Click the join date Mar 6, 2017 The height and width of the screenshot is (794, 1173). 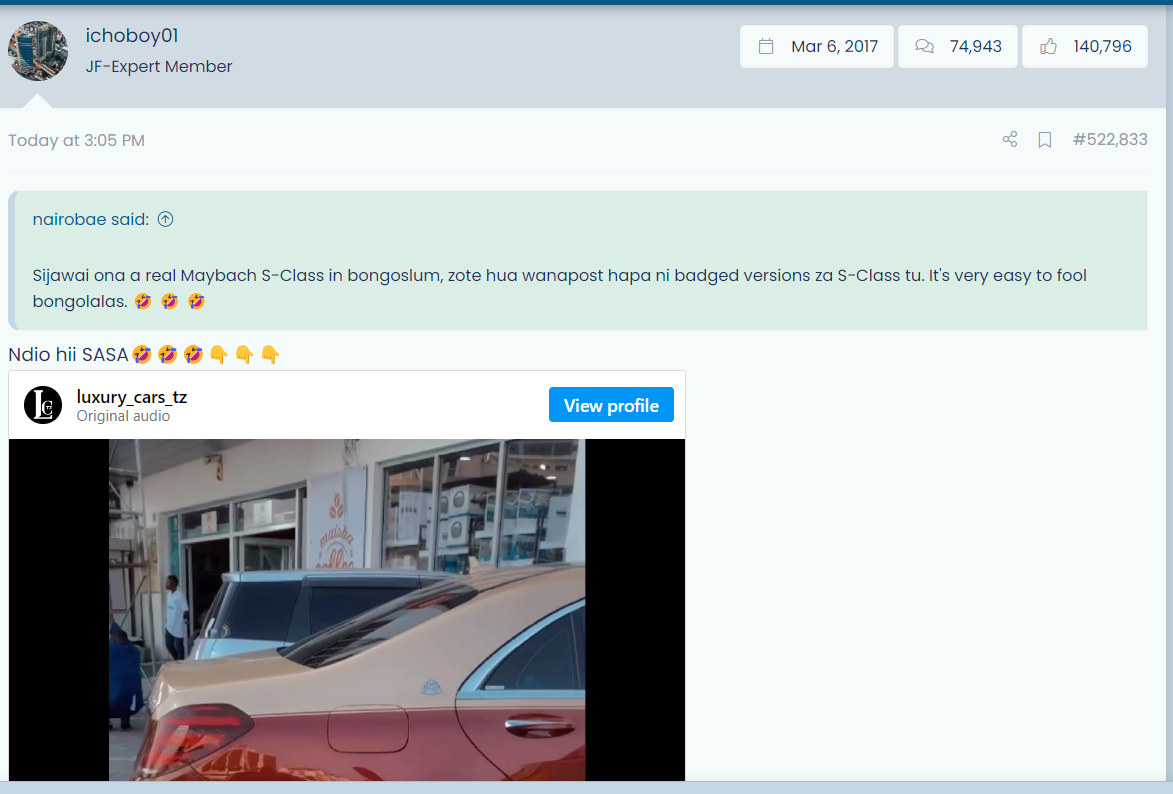[x=835, y=46]
